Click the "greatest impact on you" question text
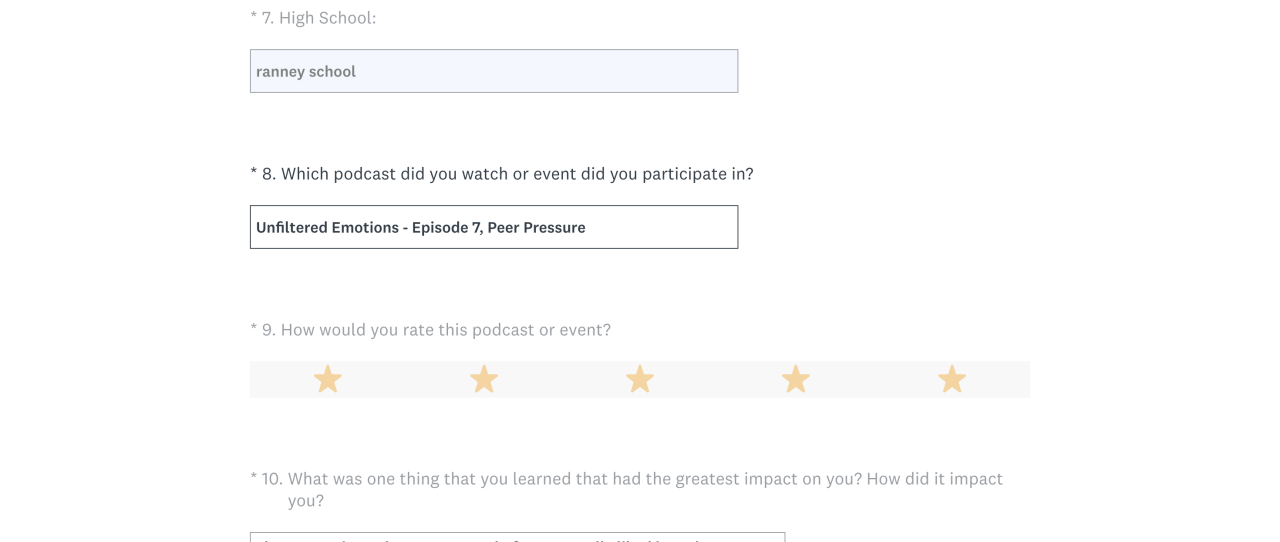1280x542 pixels. pyautogui.click(x=645, y=479)
